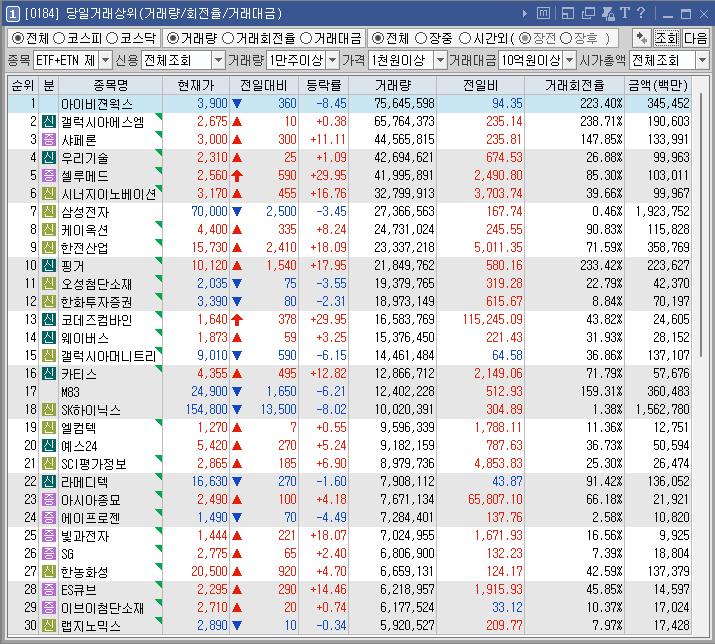Click the numbered 1 icon in title bar

(12, 14)
